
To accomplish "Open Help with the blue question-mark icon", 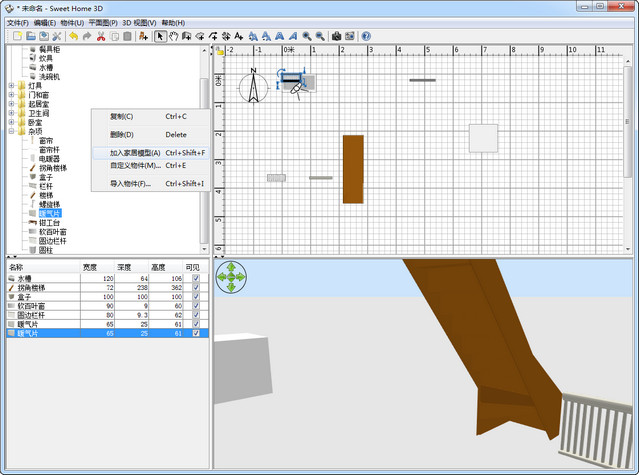I will tap(366, 36).
